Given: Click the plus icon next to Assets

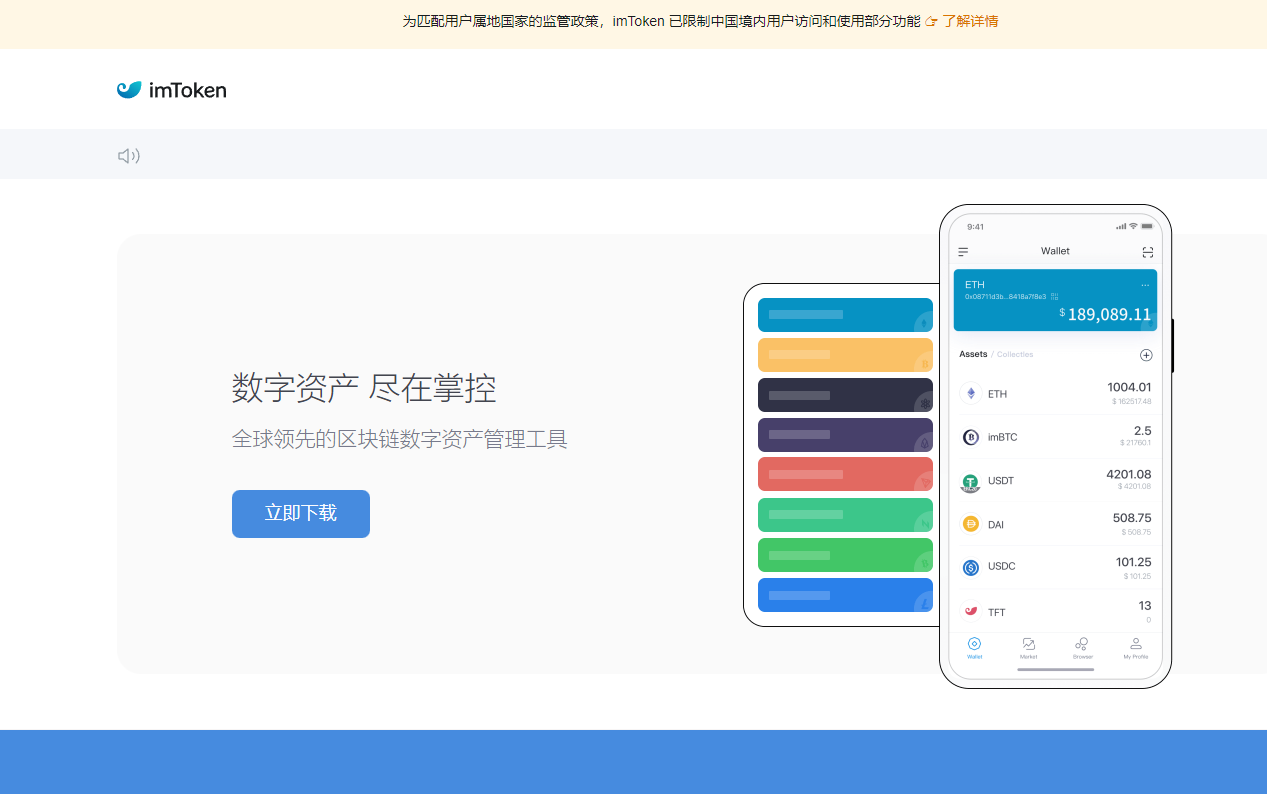Looking at the screenshot, I should click(x=1146, y=355).
